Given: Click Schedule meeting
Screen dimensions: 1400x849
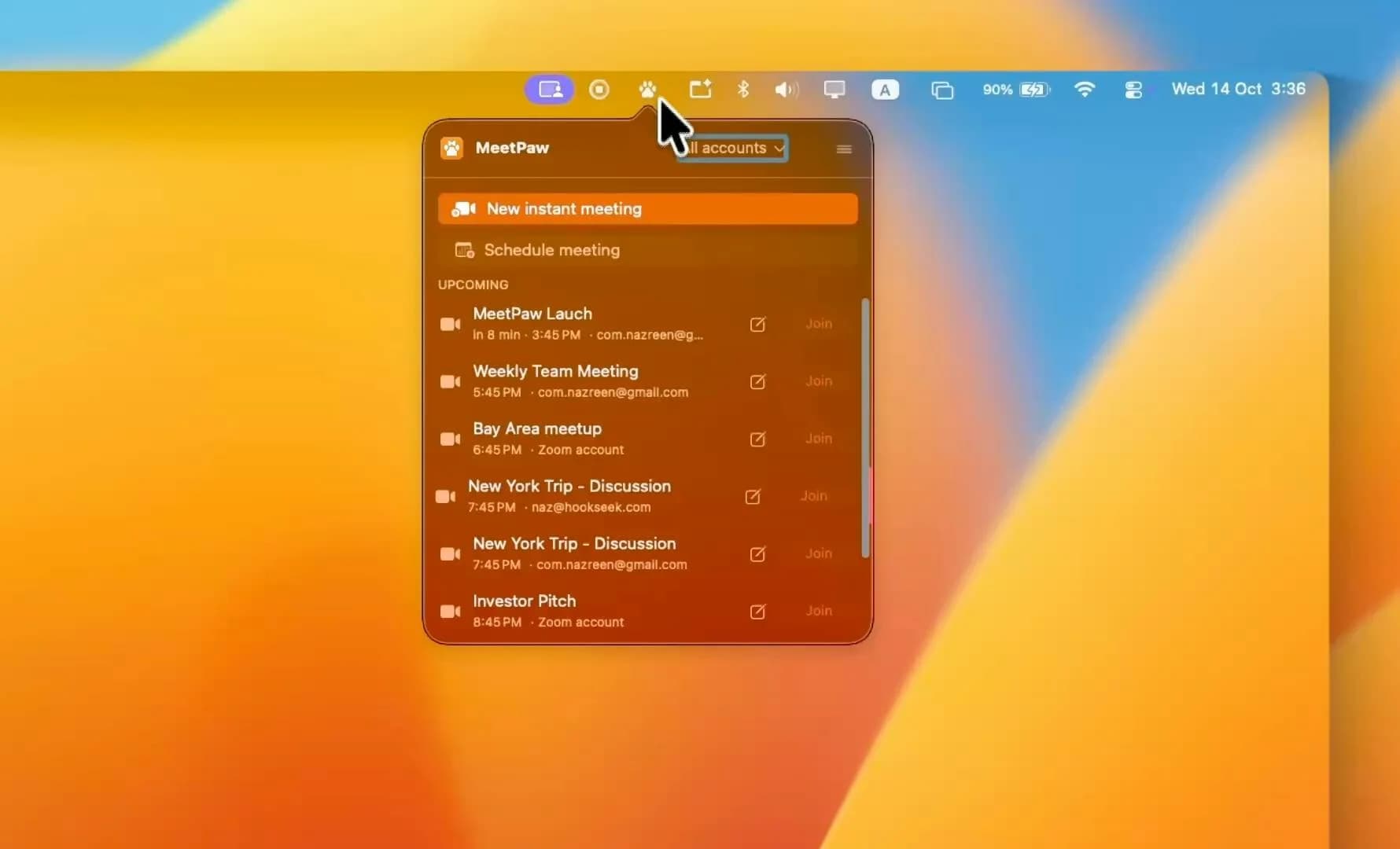Looking at the screenshot, I should point(647,250).
